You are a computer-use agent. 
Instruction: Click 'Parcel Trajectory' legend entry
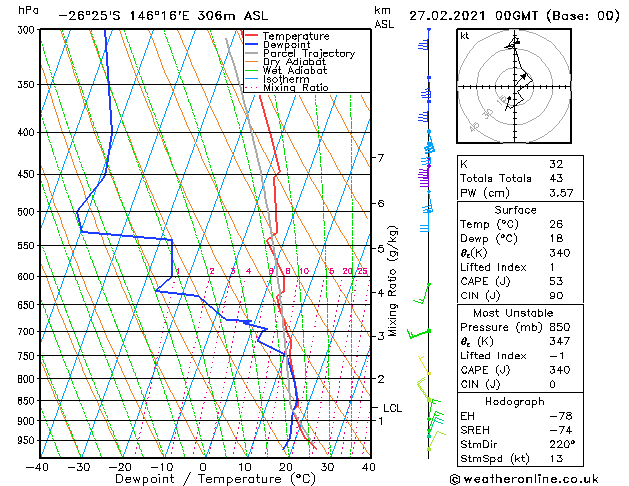point(309,53)
